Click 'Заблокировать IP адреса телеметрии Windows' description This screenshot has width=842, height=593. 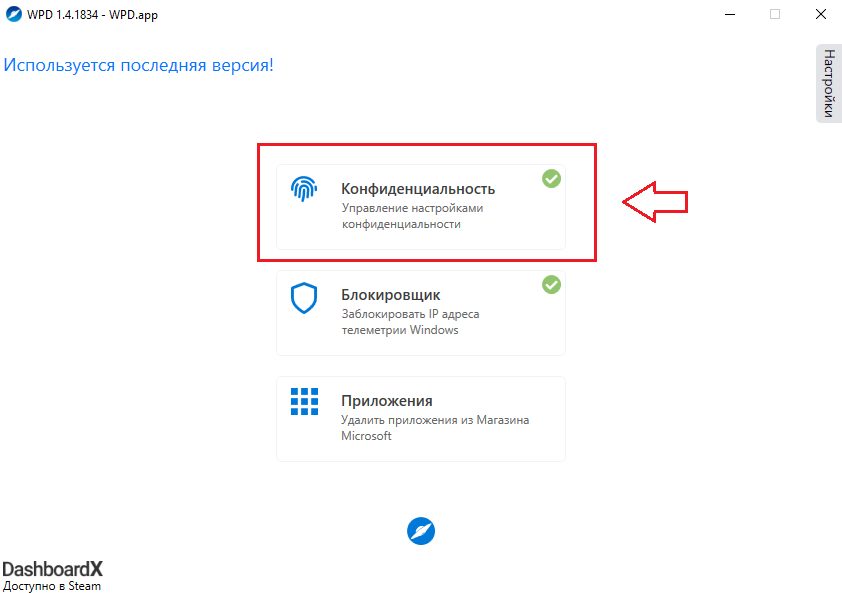pos(410,322)
